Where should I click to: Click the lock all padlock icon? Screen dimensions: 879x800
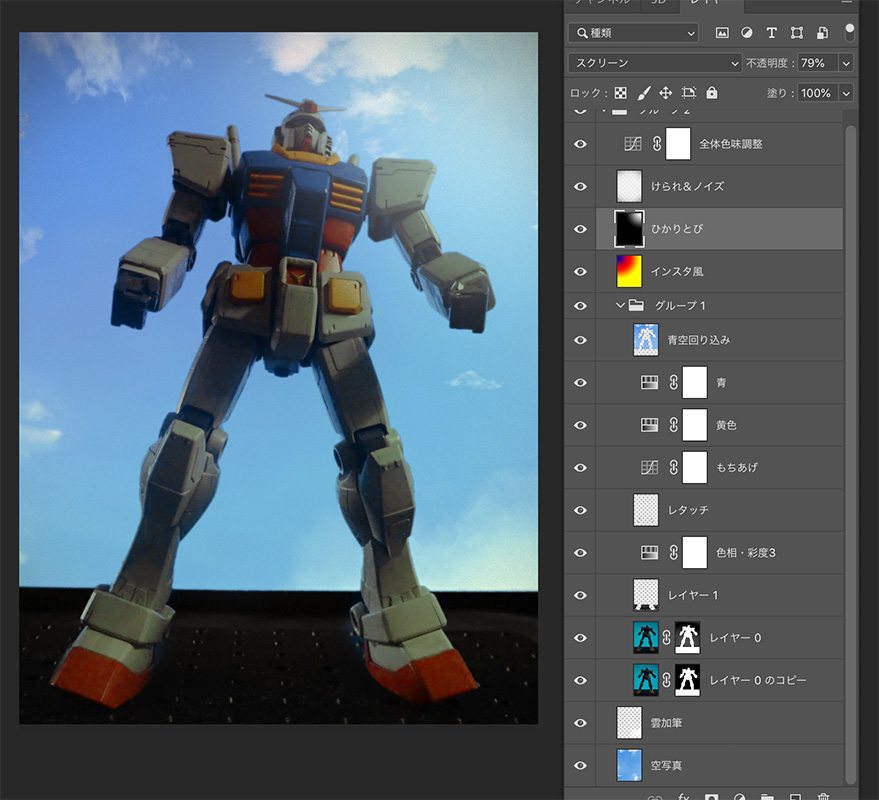(712, 93)
